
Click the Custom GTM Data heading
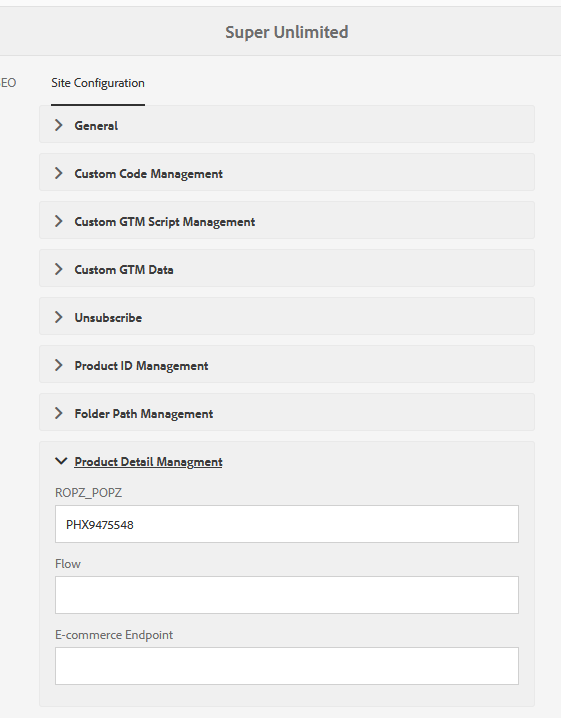pyautogui.click(x=124, y=270)
